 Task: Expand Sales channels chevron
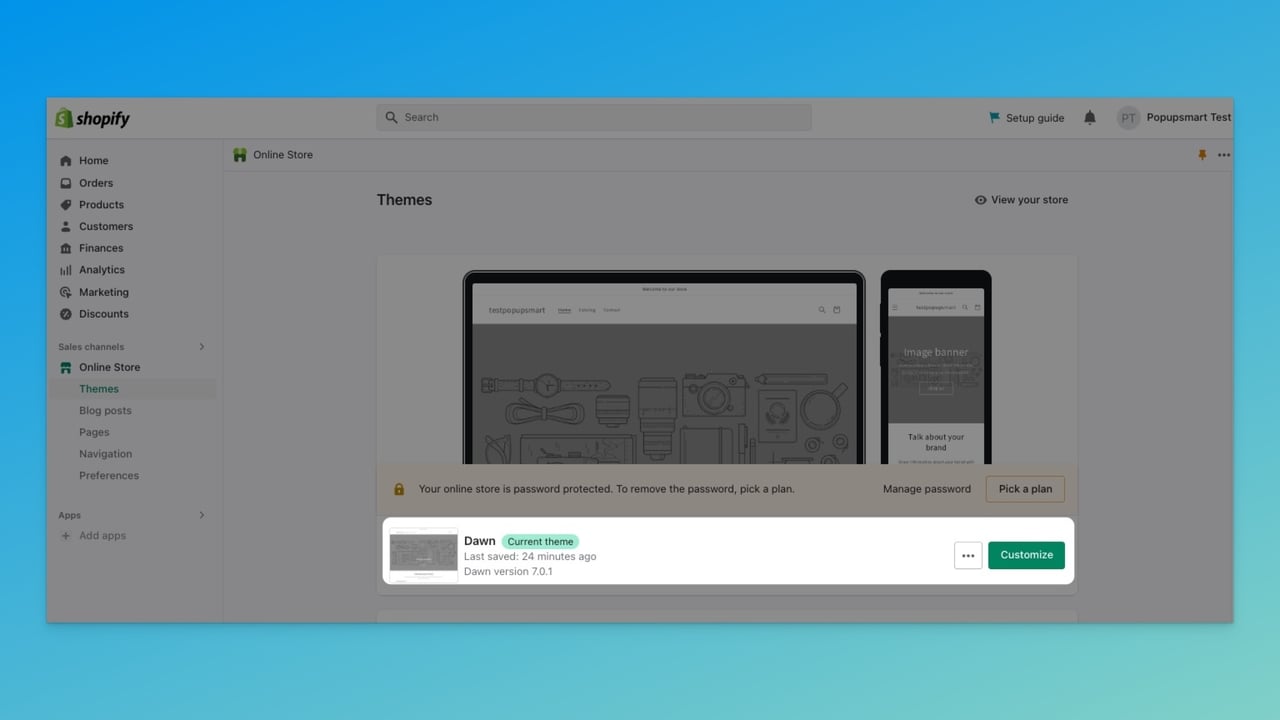tap(201, 347)
